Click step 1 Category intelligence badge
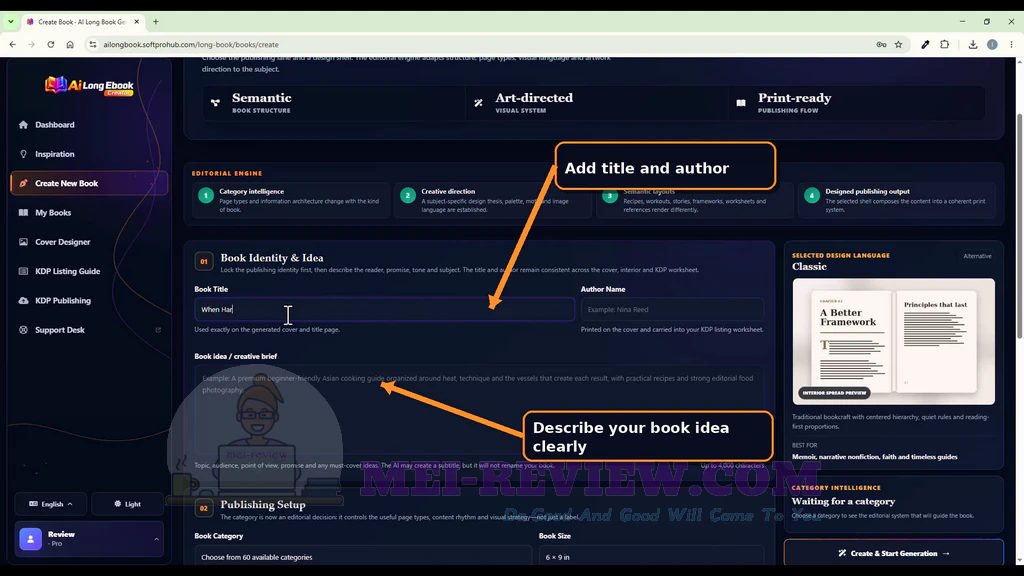The height and width of the screenshot is (576, 1024). (206, 195)
